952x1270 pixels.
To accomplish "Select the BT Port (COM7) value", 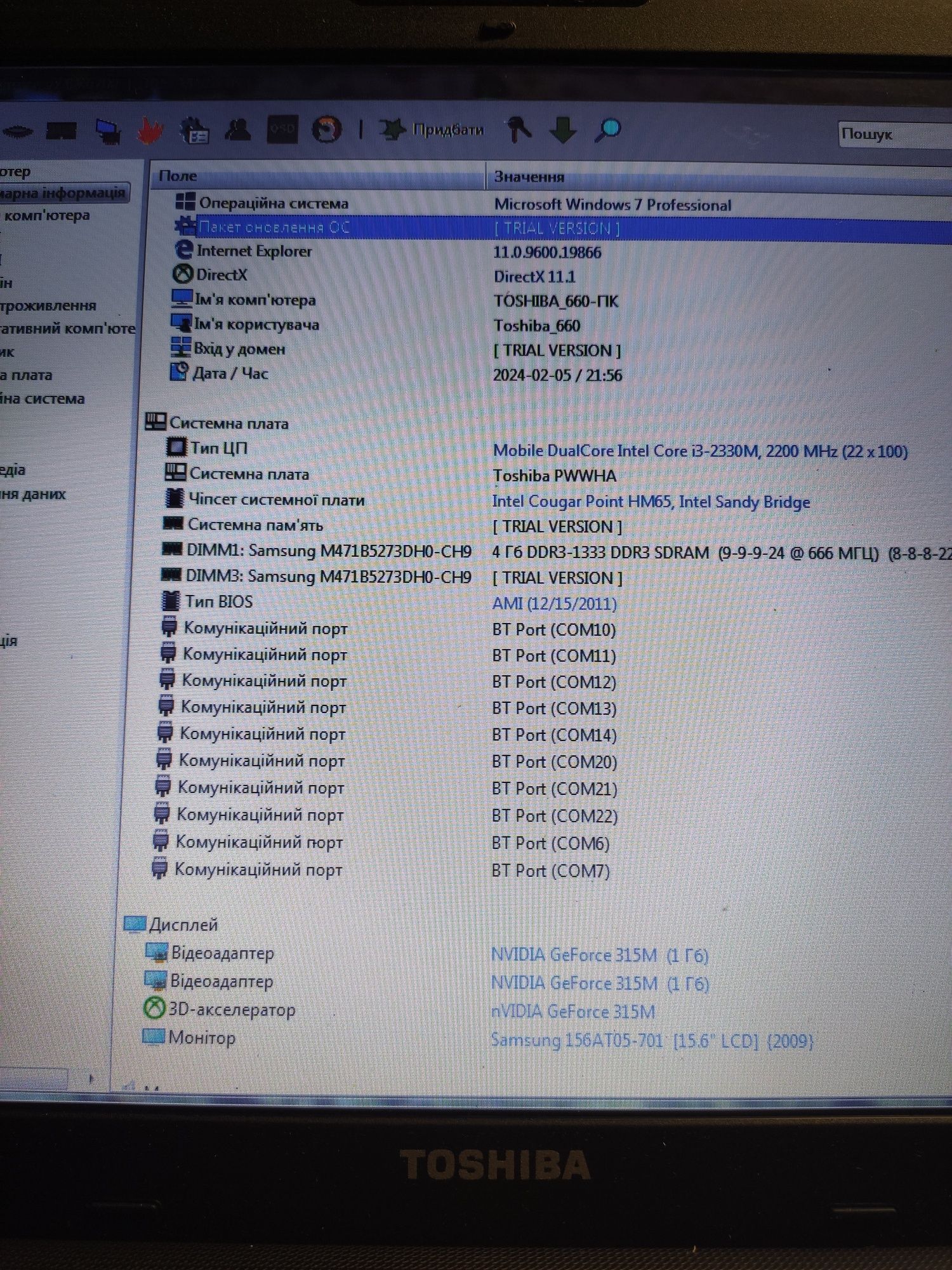I will coord(551,871).
